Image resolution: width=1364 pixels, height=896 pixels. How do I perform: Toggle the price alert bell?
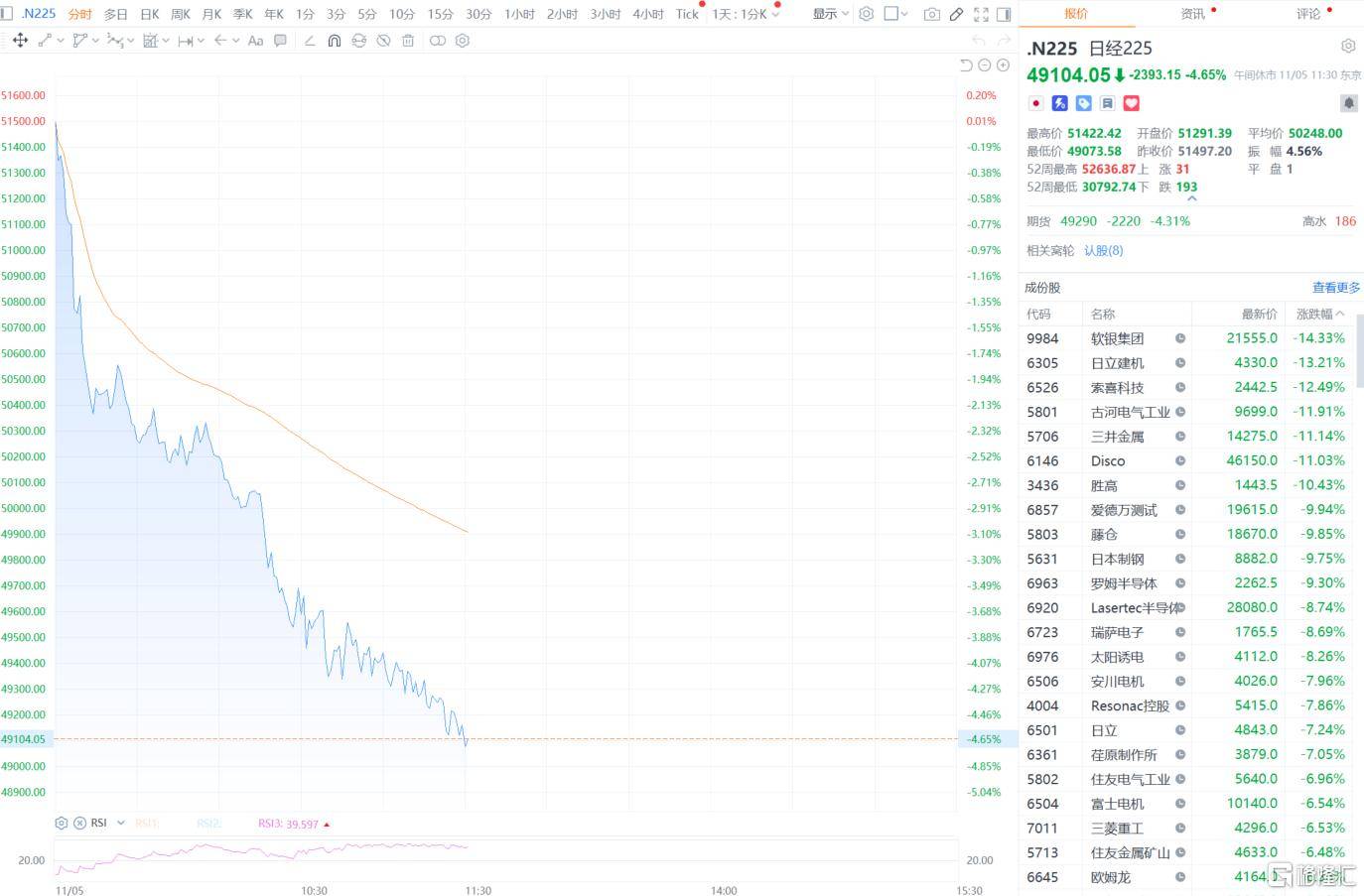[1348, 103]
